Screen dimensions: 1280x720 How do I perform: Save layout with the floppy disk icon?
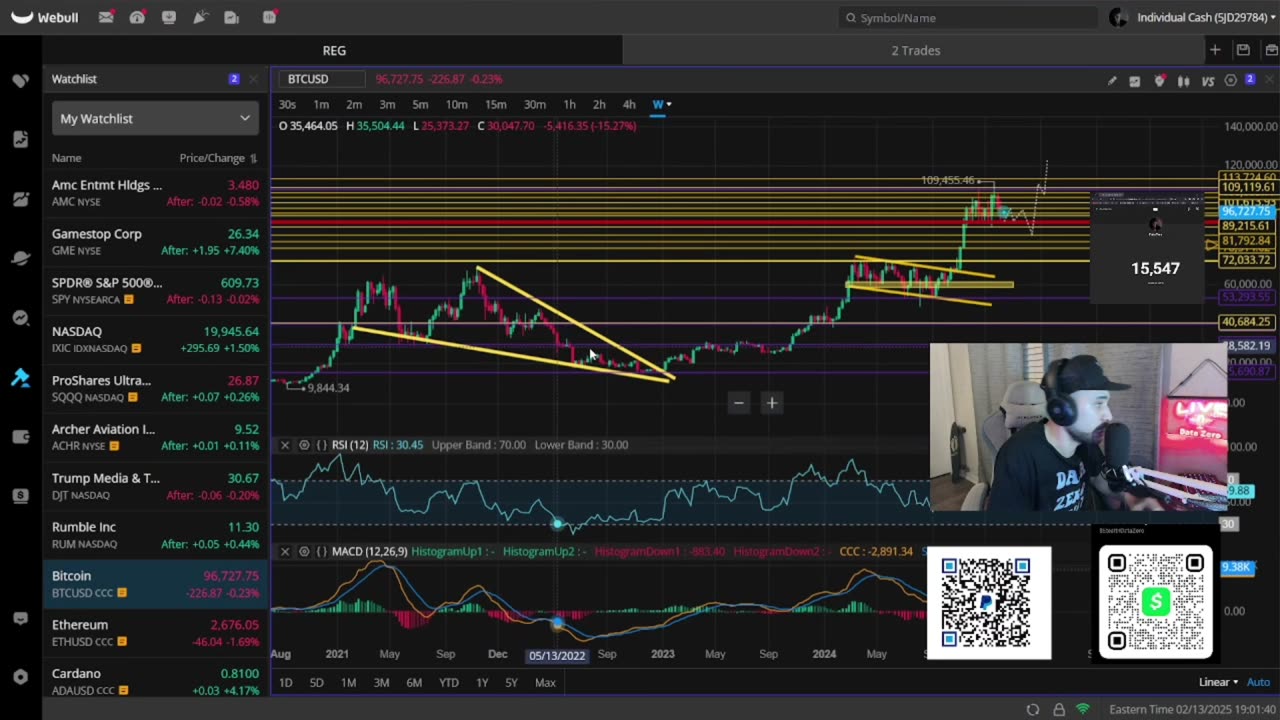coord(1243,50)
